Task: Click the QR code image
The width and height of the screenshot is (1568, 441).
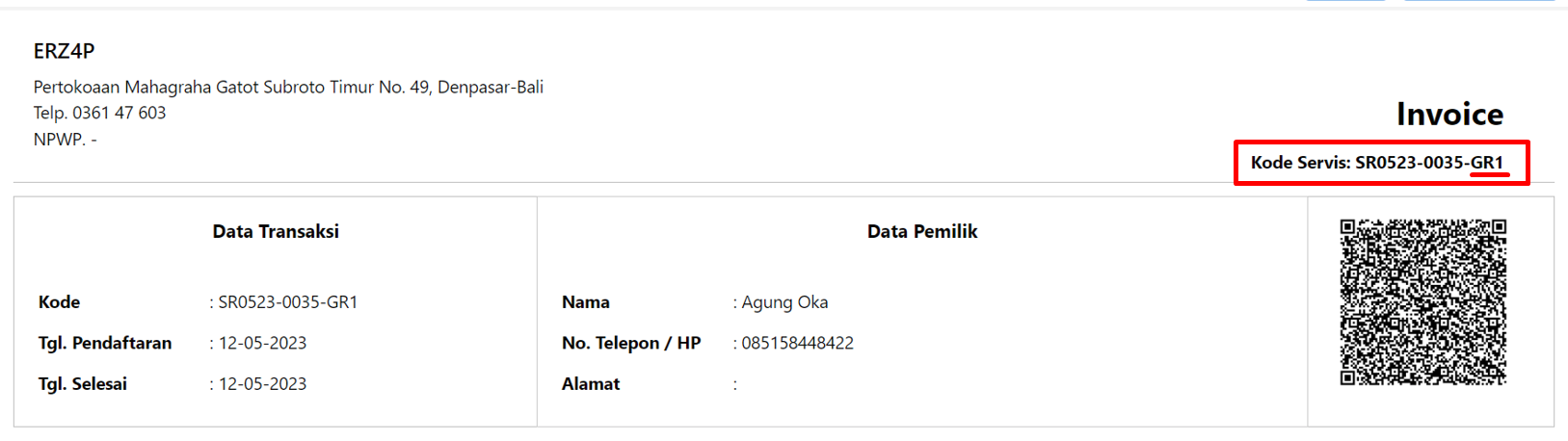Action: tap(1422, 302)
